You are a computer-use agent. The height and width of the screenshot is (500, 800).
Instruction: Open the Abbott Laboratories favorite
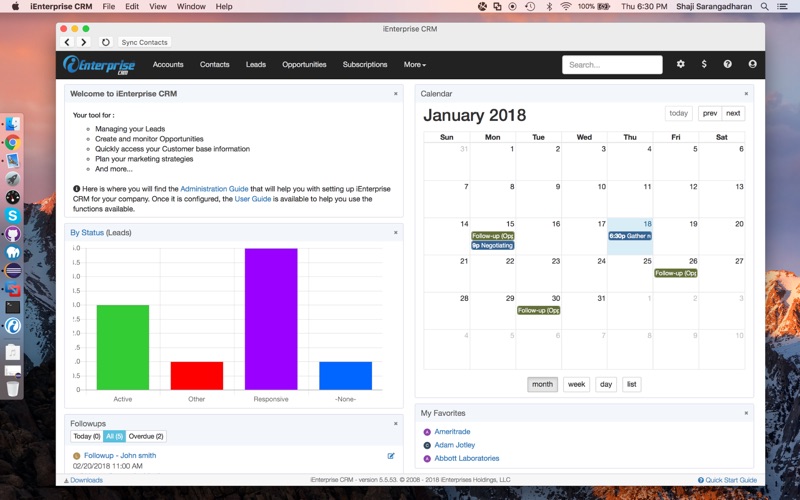467,459
